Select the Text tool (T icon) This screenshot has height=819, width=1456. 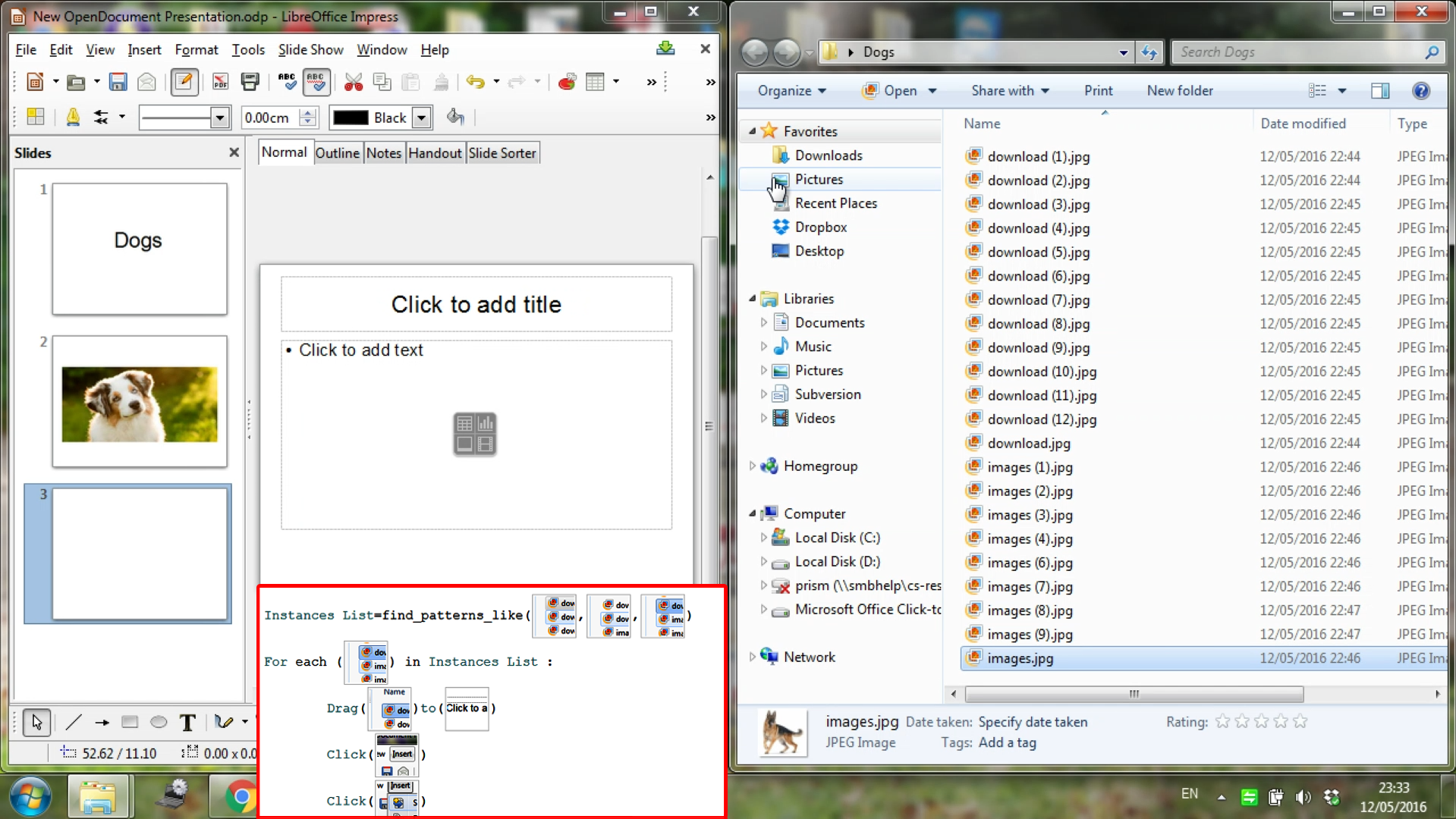pos(187,723)
